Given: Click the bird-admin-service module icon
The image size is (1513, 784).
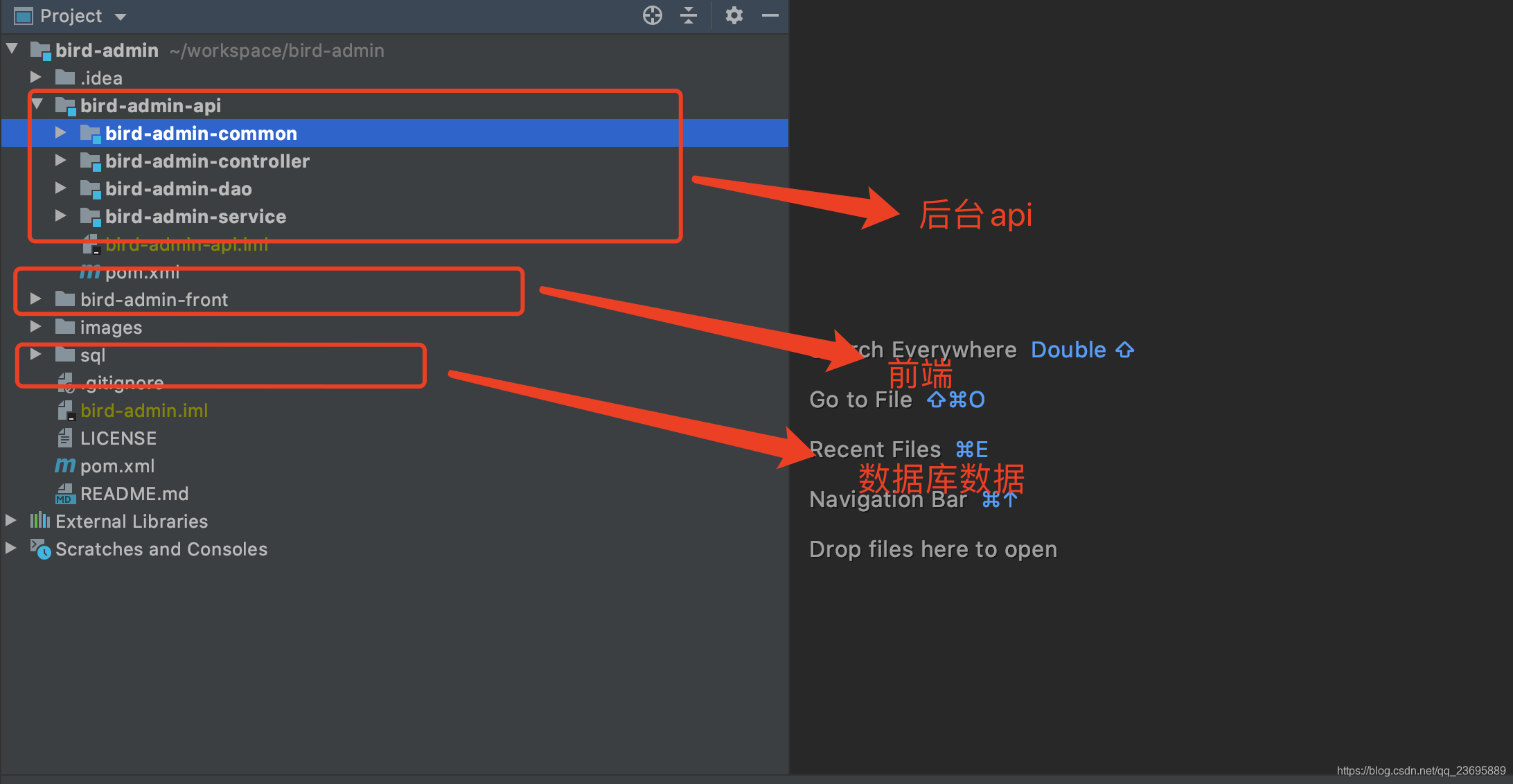Looking at the screenshot, I should click(91, 217).
